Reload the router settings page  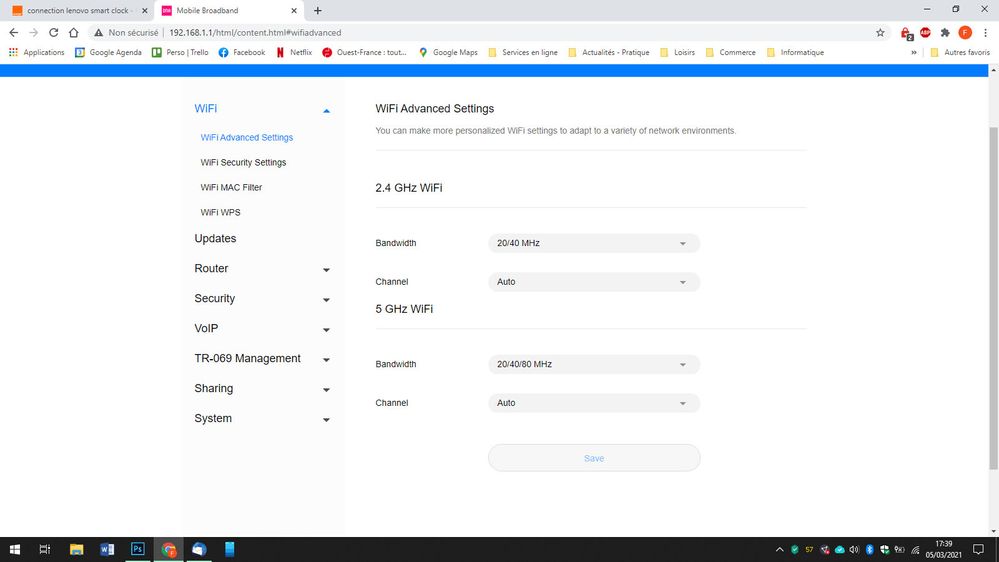[x=53, y=32]
